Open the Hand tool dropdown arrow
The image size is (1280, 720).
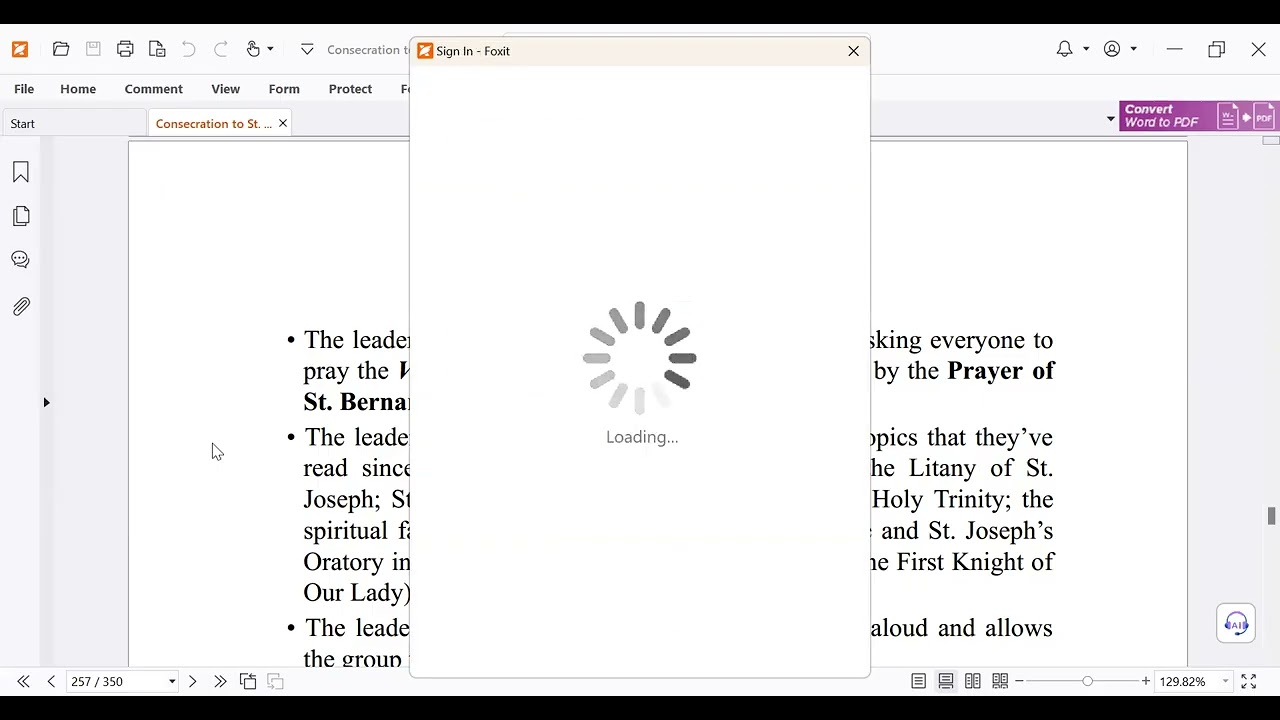point(270,49)
